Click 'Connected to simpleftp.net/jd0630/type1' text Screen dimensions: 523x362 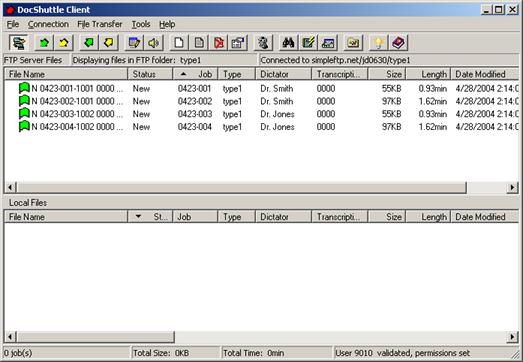[335, 60]
